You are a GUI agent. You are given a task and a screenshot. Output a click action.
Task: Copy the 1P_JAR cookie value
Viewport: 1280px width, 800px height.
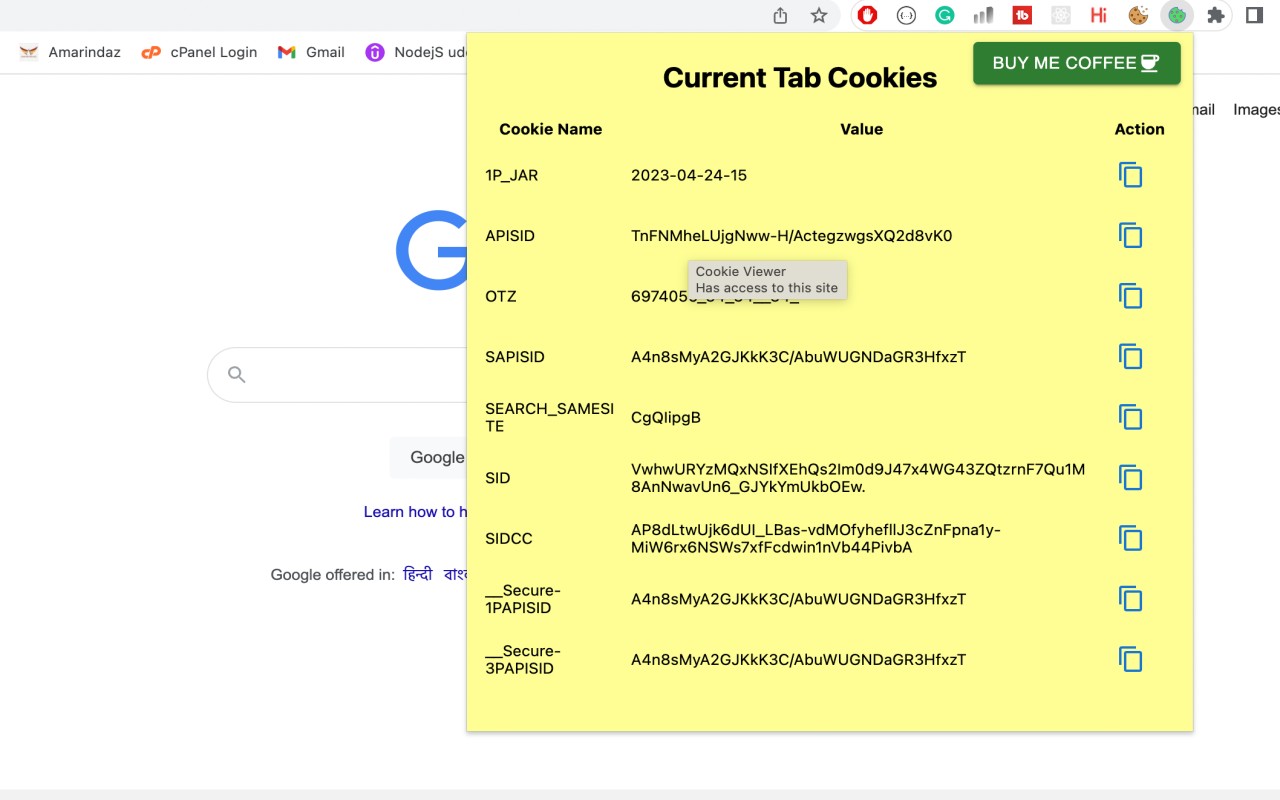point(1130,175)
